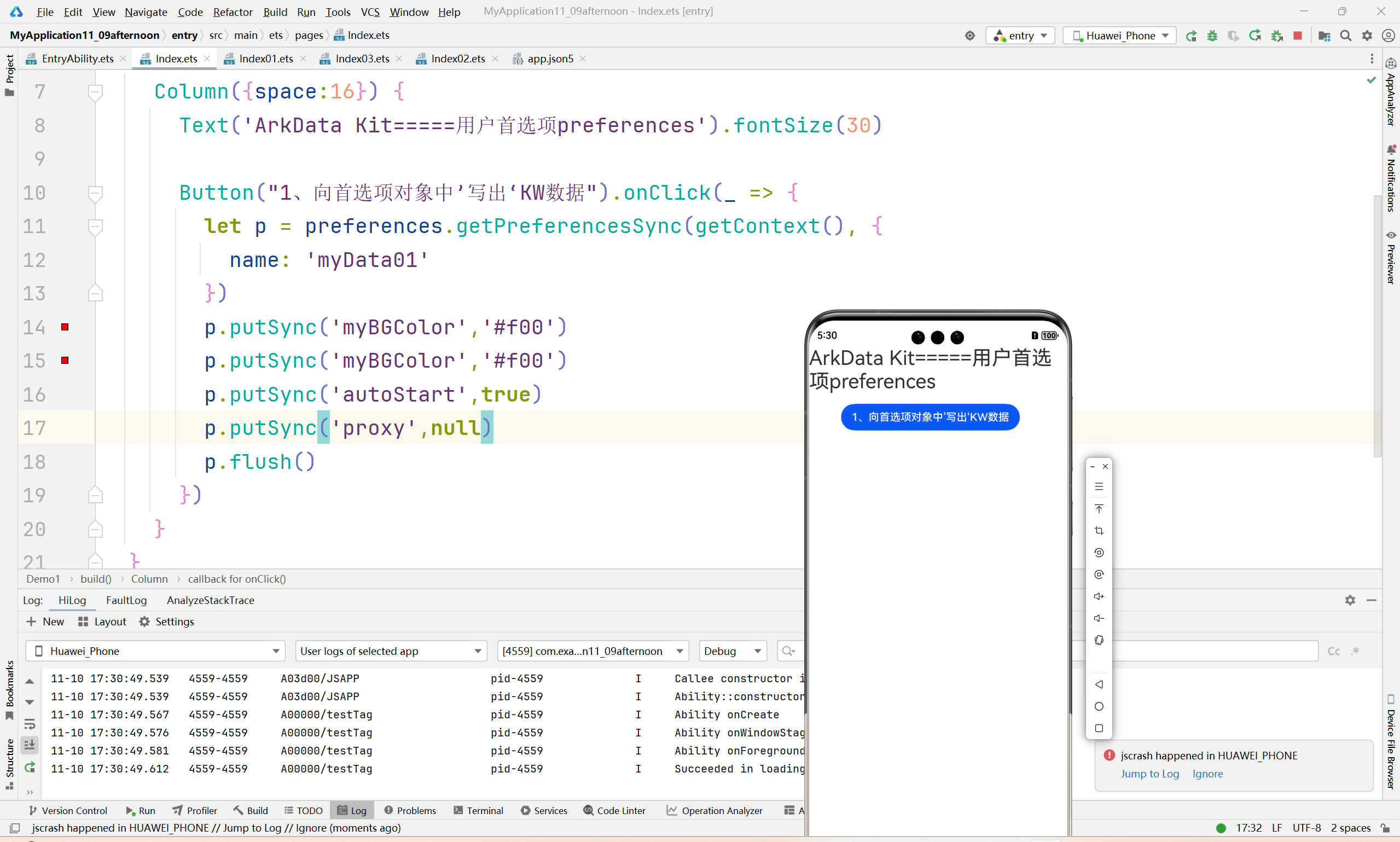Click Jump to Log in crash notification
This screenshot has height=842, width=1400.
click(x=1149, y=774)
